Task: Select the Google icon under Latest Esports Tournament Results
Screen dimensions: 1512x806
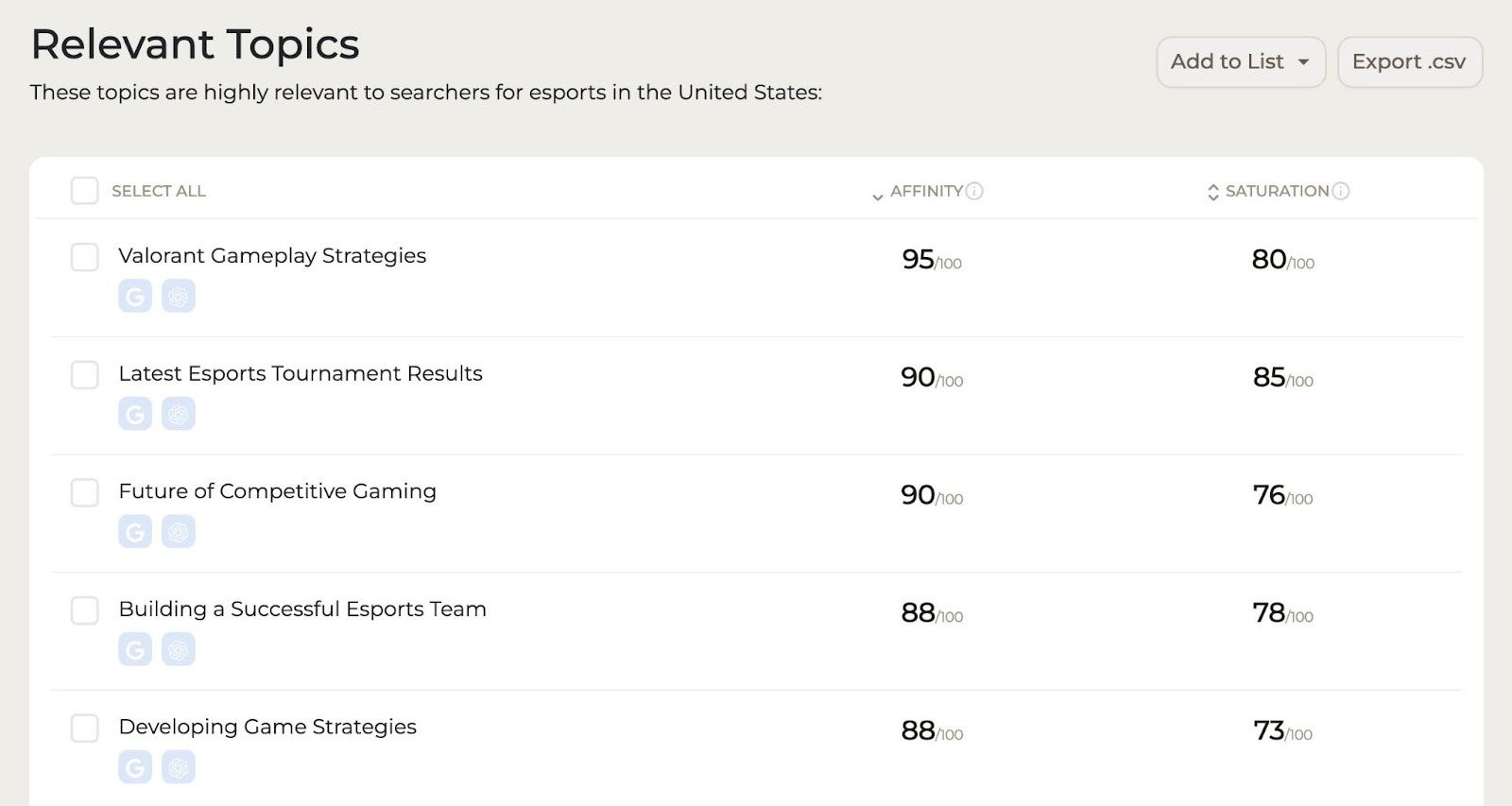Action: [135, 413]
